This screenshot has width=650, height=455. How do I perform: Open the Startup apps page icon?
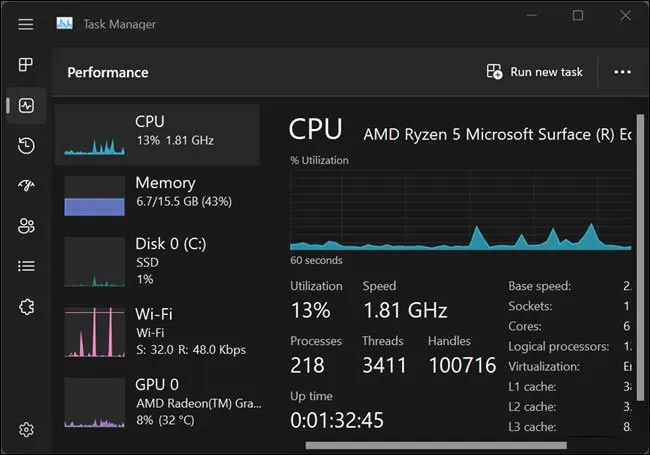pos(26,186)
